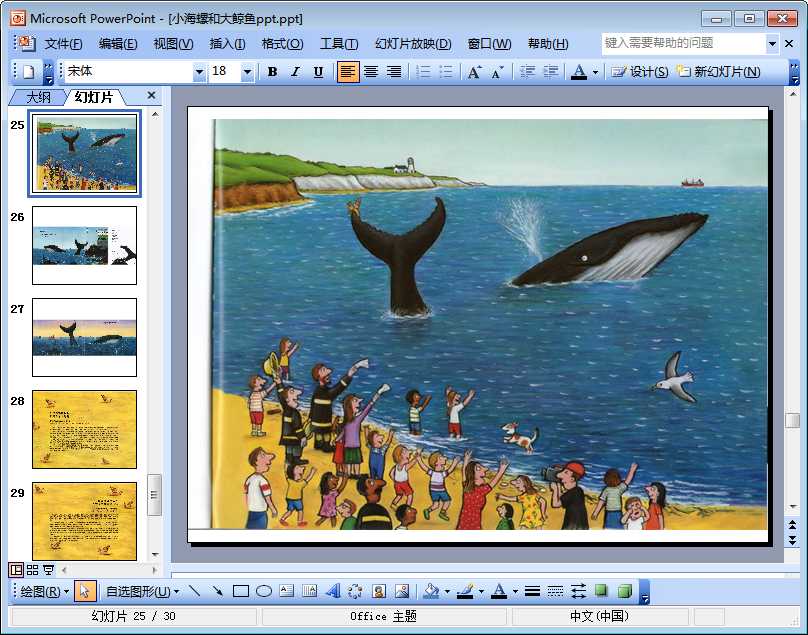Select slide 26 thumbnail
The height and width of the screenshot is (635, 808).
85,245
